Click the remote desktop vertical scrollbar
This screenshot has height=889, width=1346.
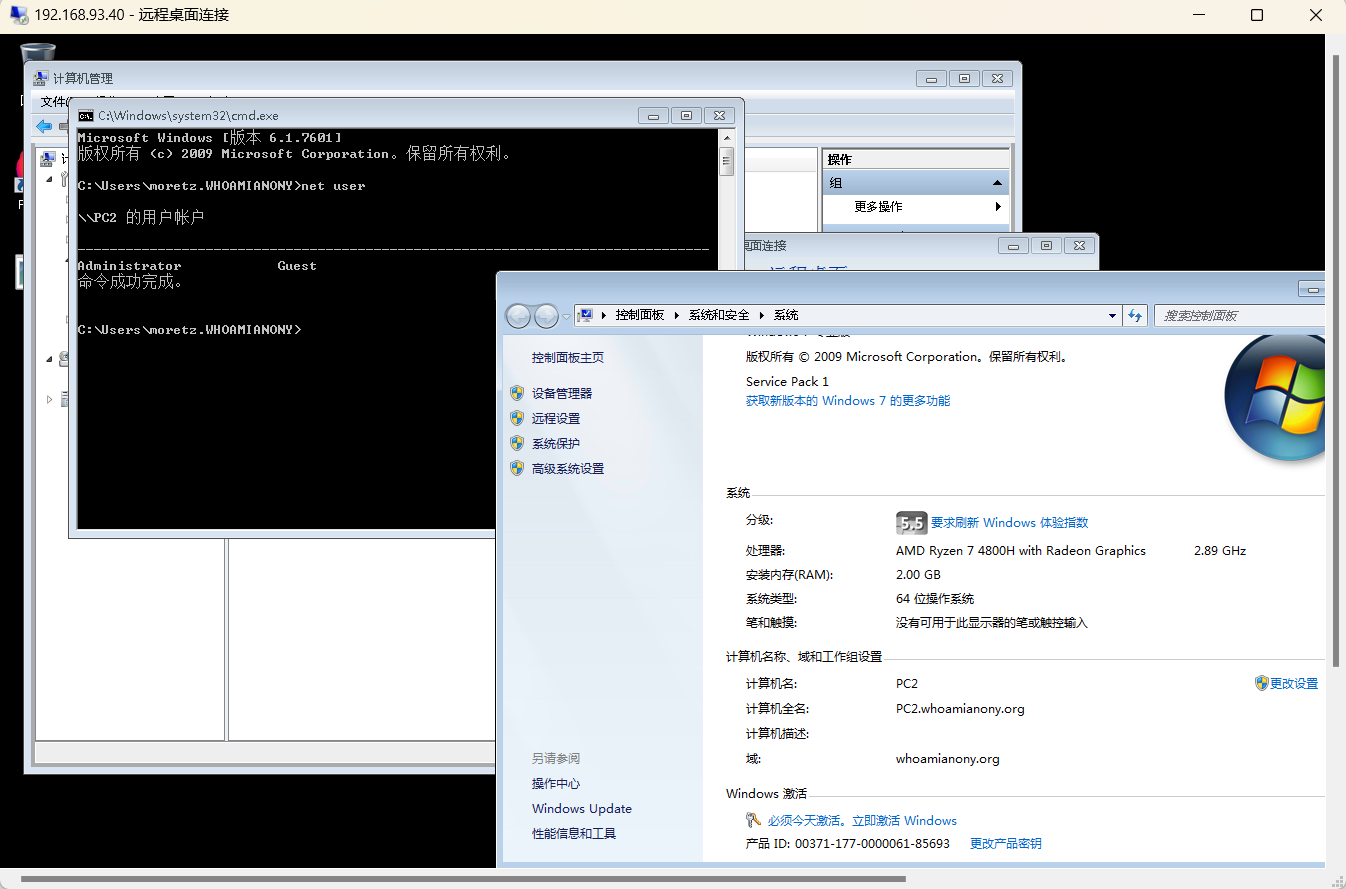tap(1337, 361)
